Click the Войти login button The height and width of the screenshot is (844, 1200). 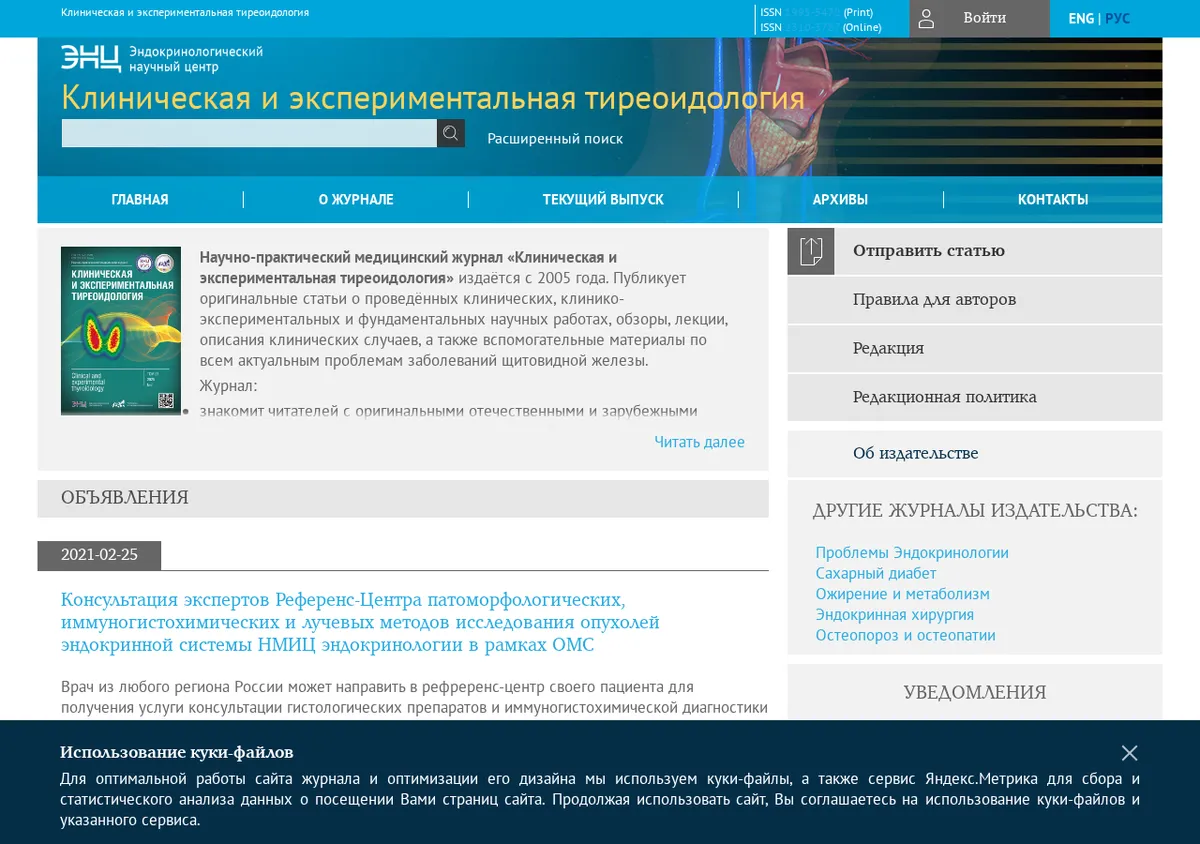[984, 18]
